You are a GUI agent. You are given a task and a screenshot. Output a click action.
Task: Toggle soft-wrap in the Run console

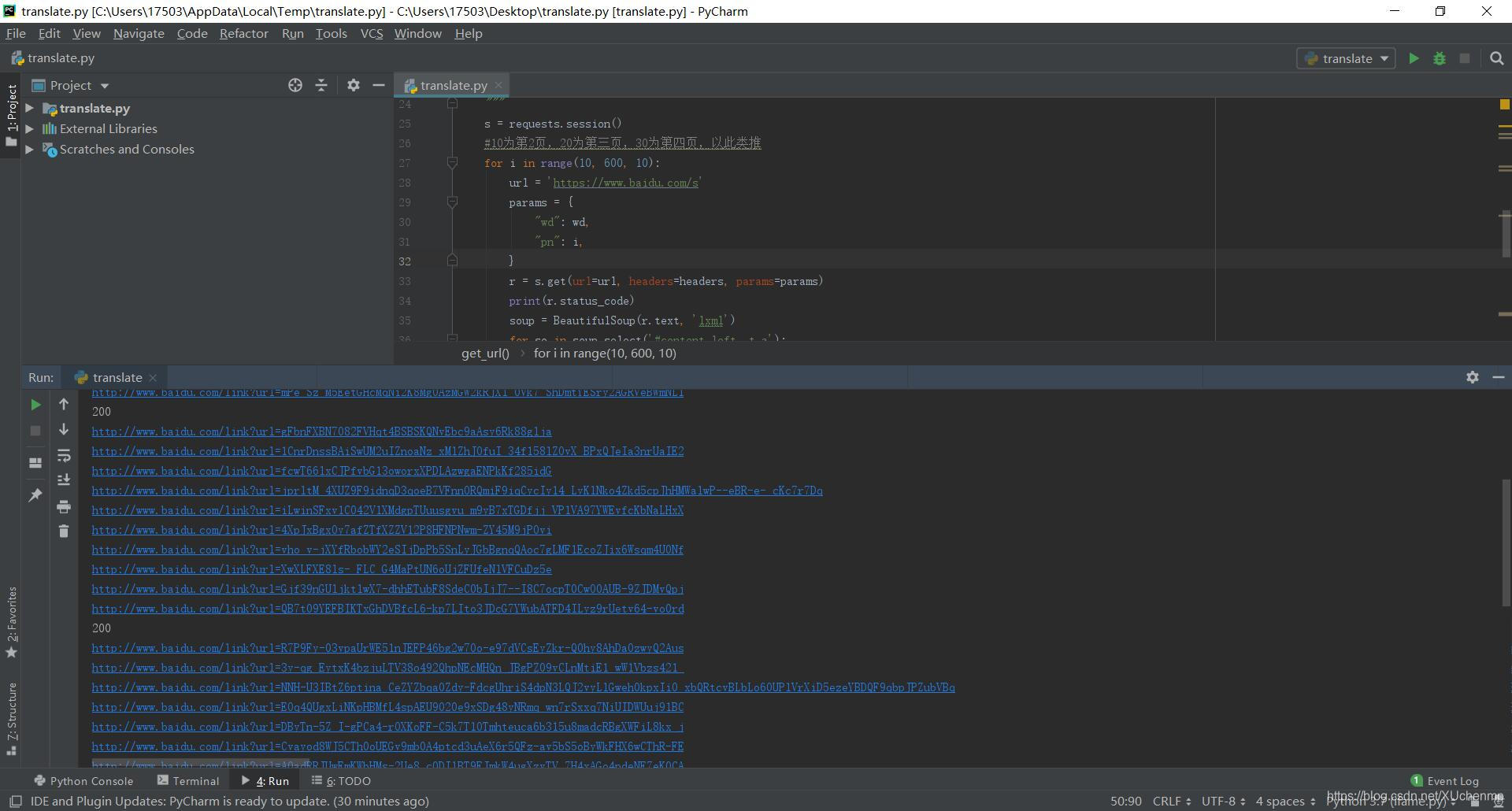pyautogui.click(x=64, y=455)
